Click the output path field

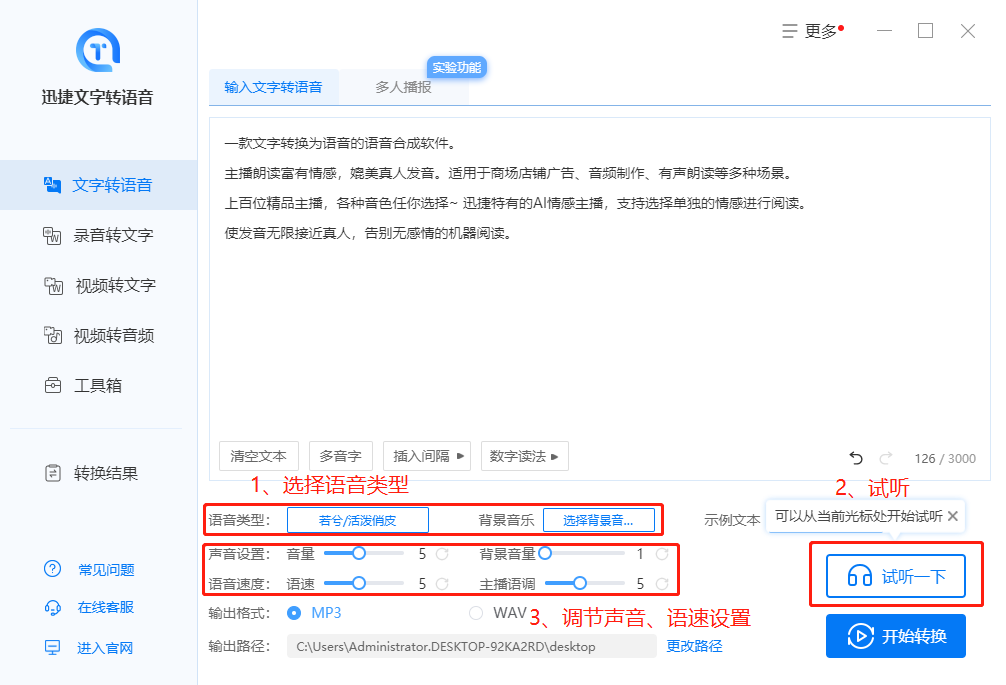tap(472, 647)
